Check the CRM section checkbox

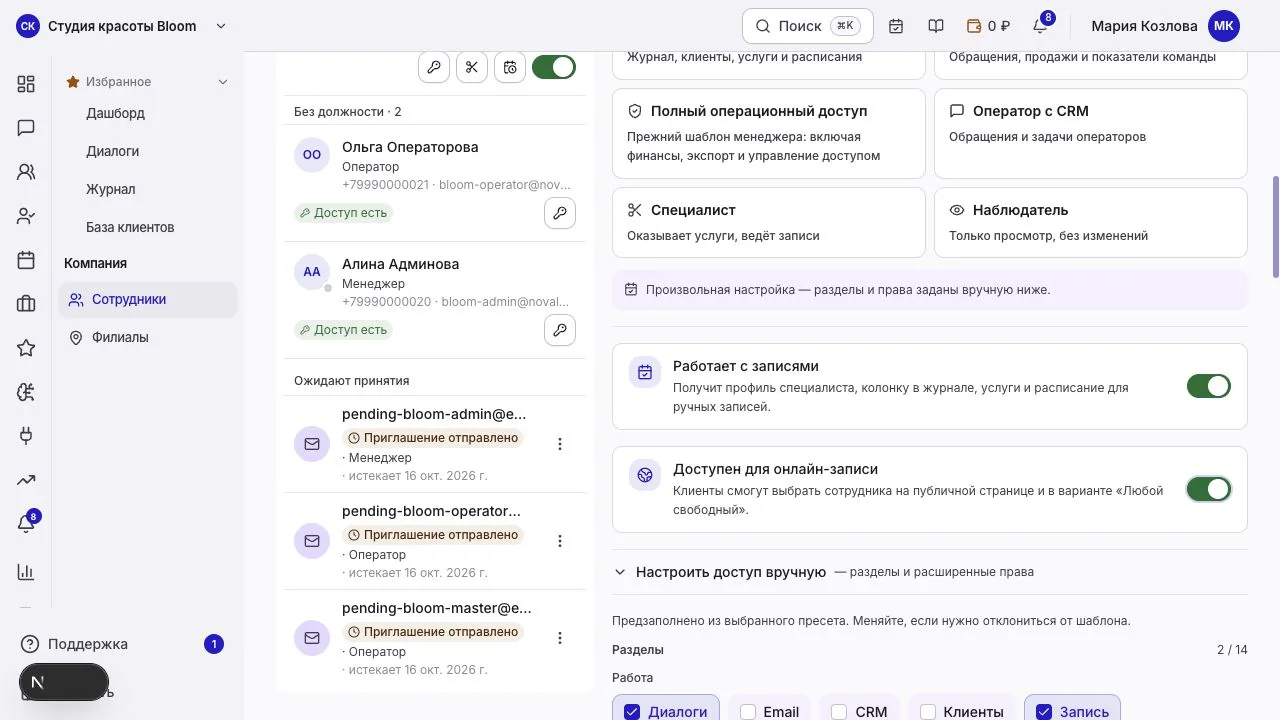839,712
